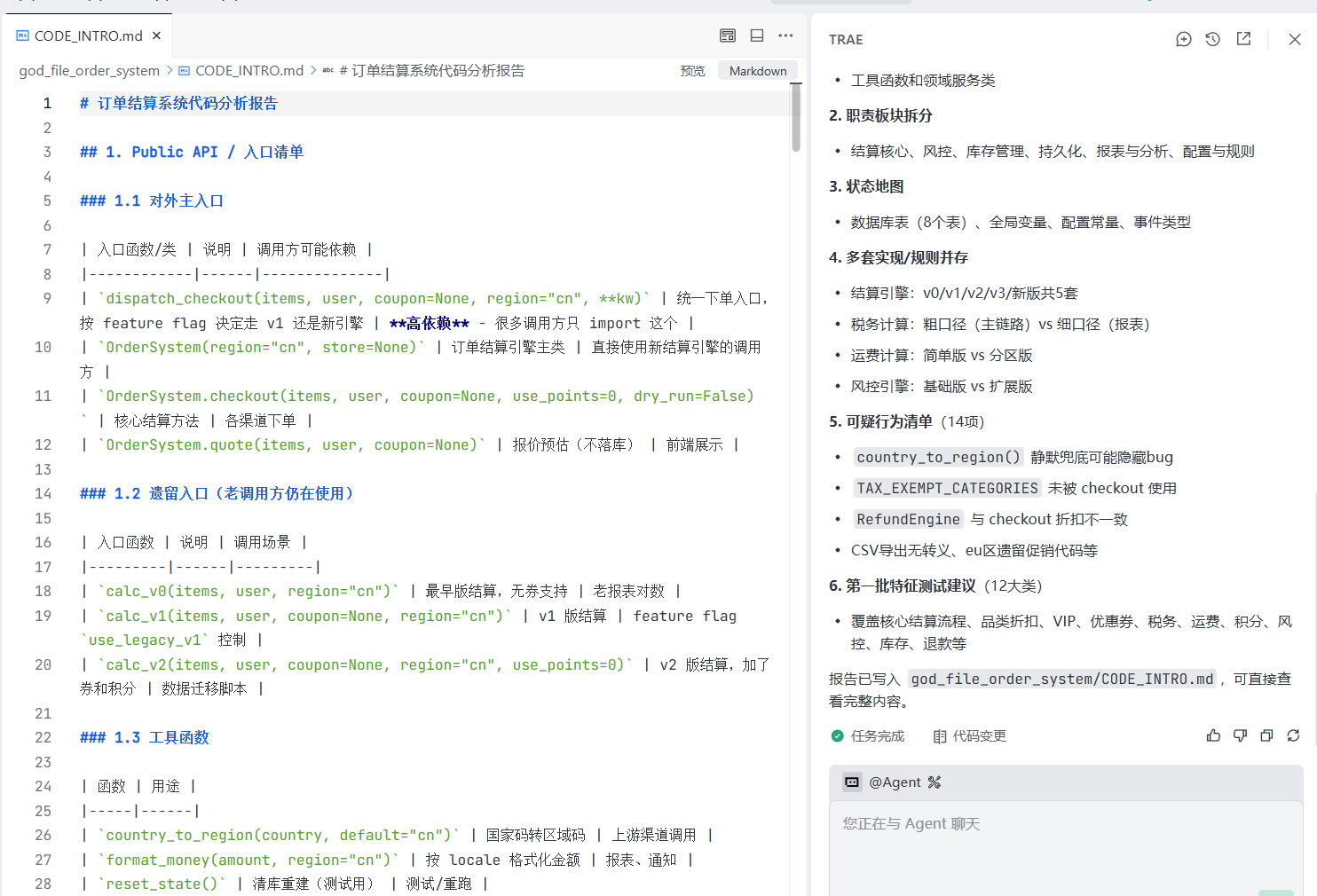Click CODE_INTRO.md breadcrumb item
Image resolution: width=1317 pixels, height=896 pixels.
coord(249,71)
